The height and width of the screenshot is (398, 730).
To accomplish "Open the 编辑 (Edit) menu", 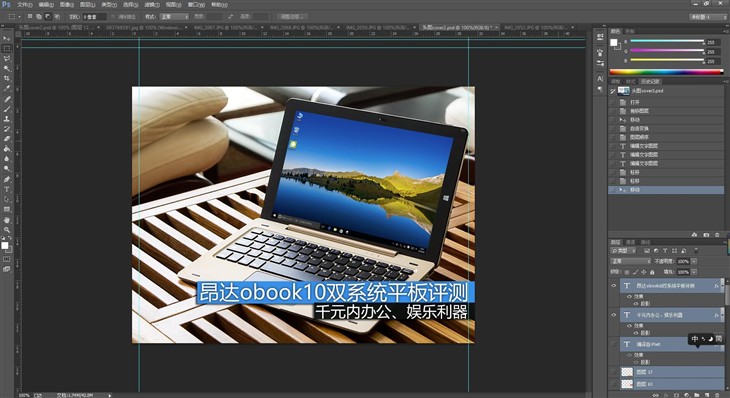I will [x=46, y=5].
